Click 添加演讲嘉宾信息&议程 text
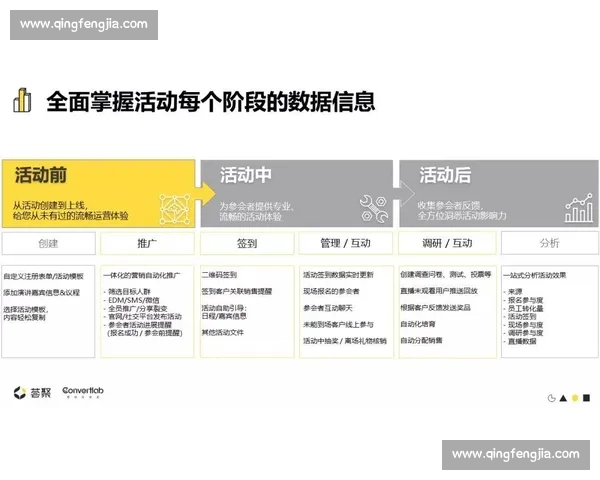600x480 pixels. point(41,293)
